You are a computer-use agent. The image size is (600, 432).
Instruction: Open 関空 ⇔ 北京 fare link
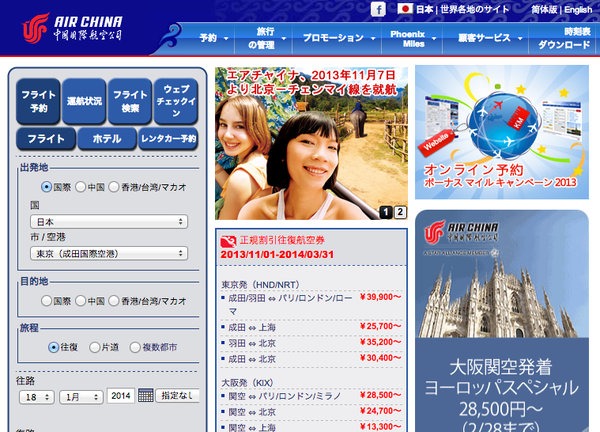click(x=252, y=412)
